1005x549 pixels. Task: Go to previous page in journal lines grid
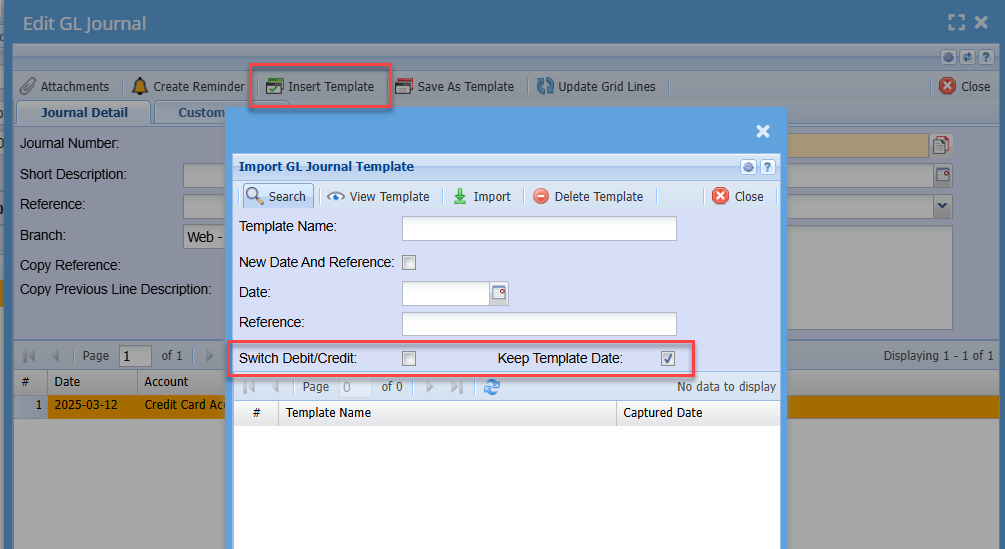point(55,356)
